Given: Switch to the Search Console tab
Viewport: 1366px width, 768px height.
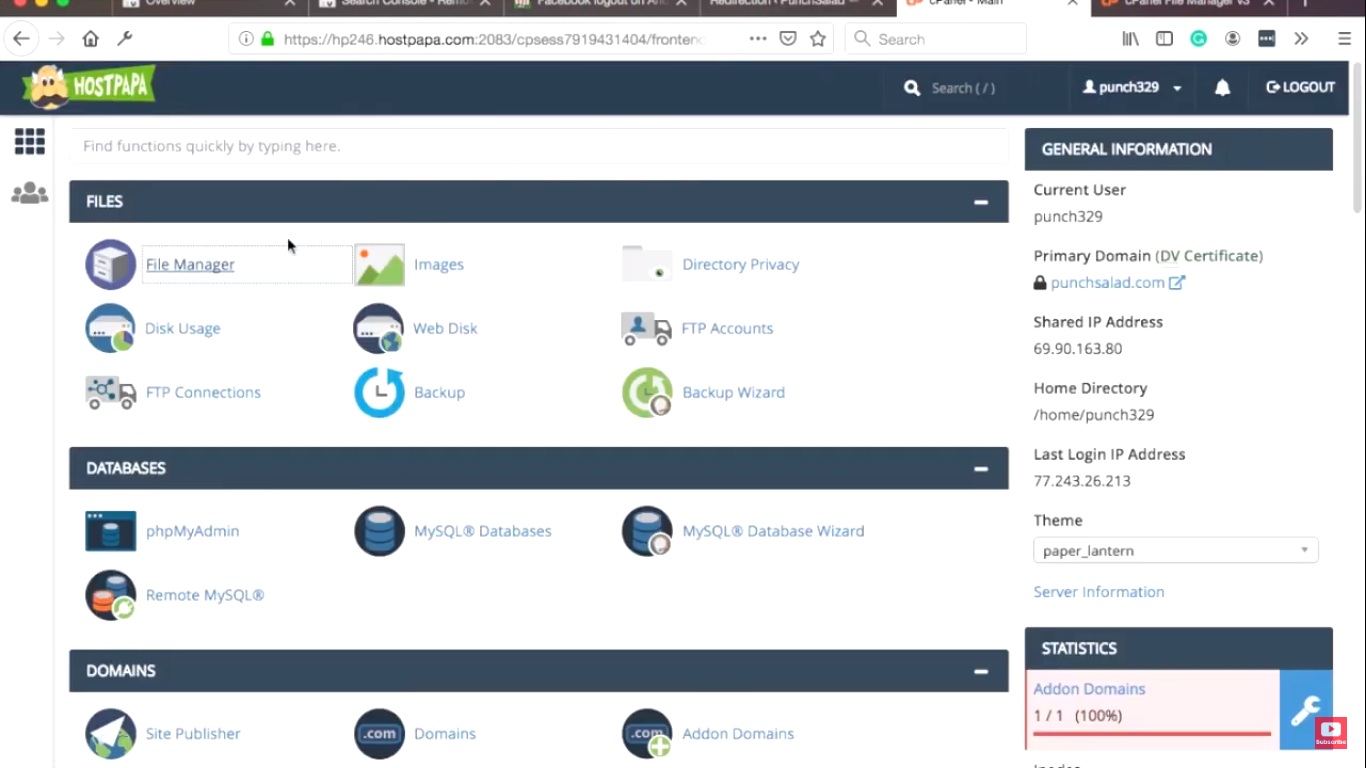Looking at the screenshot, I should coord(404,5).
